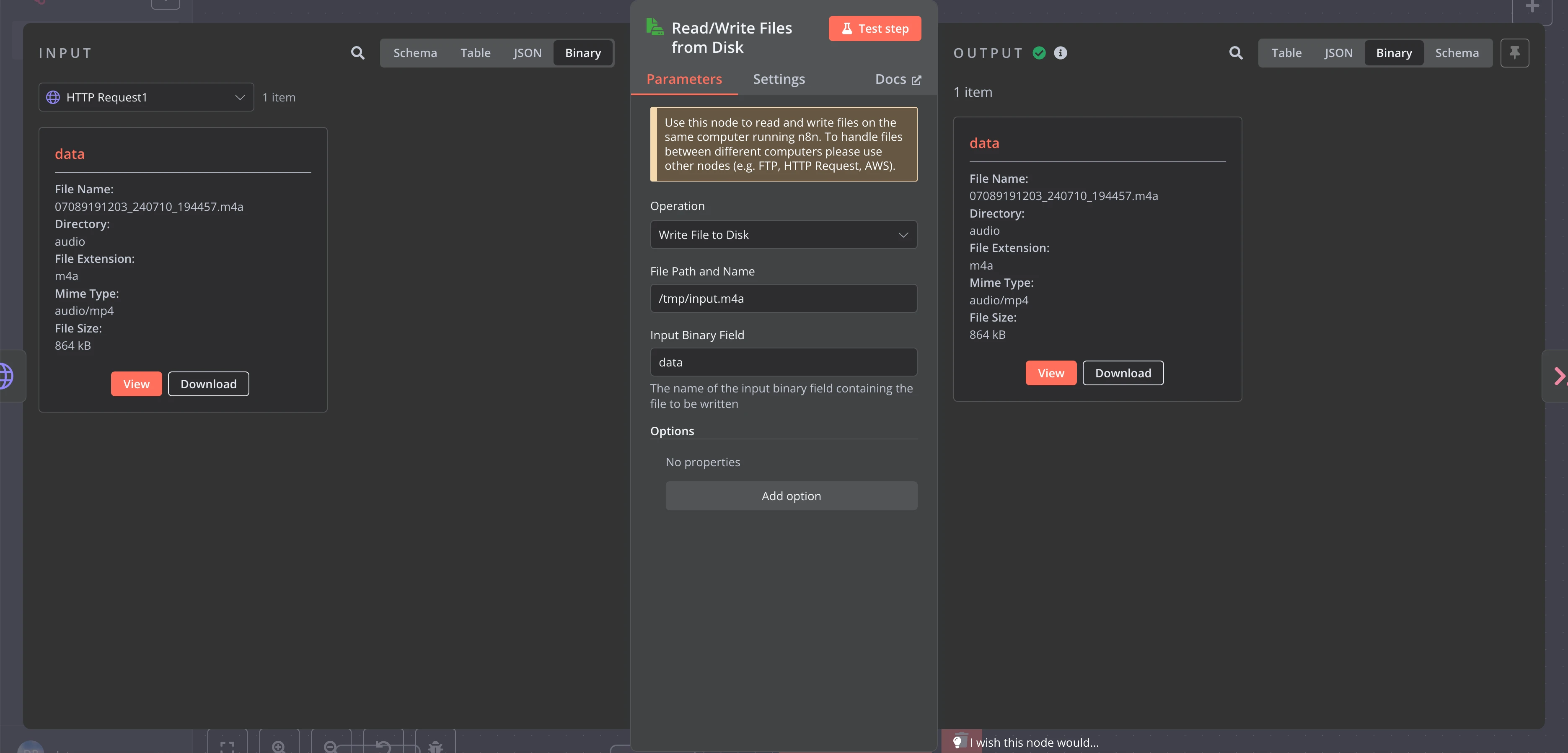Pin the output data

tap(1514, 53)
